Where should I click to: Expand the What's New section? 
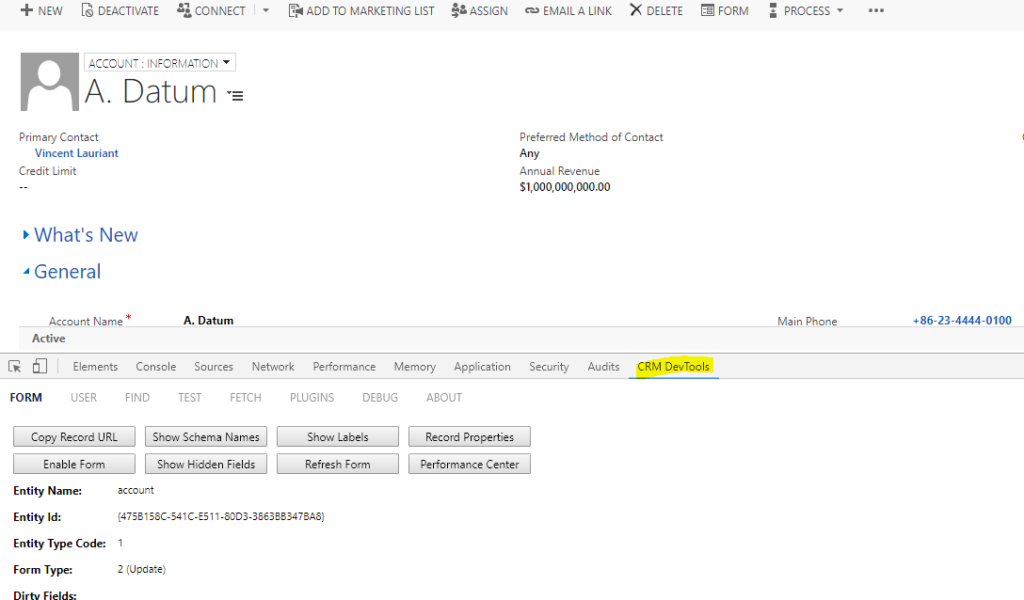click(x=80, y=235)
